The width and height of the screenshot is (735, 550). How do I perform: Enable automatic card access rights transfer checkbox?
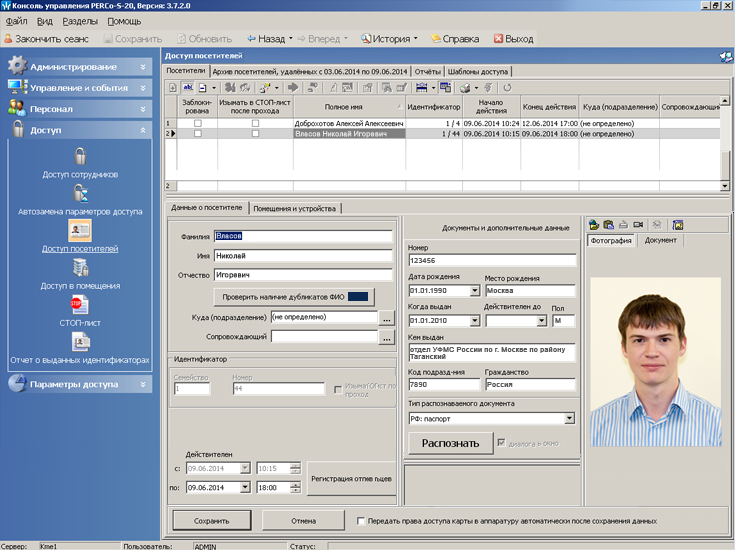coord(362,521)
